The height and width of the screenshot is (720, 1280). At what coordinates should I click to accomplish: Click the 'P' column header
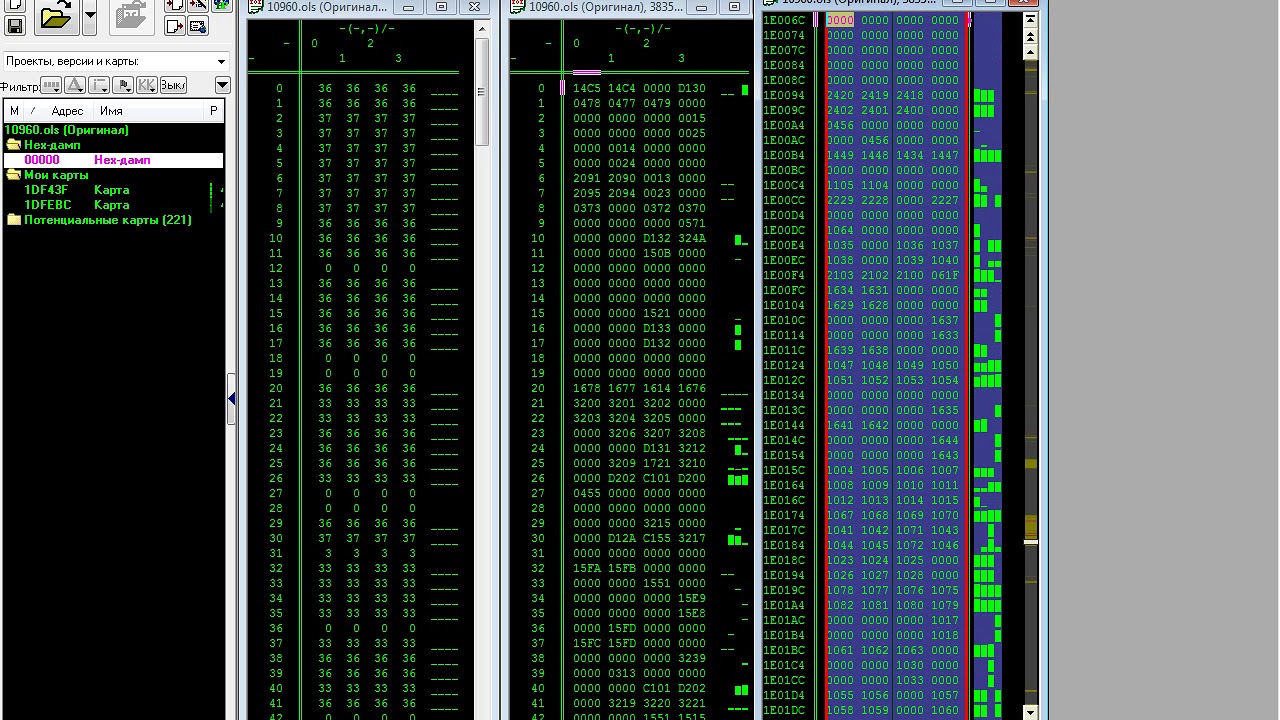point(213,111)
